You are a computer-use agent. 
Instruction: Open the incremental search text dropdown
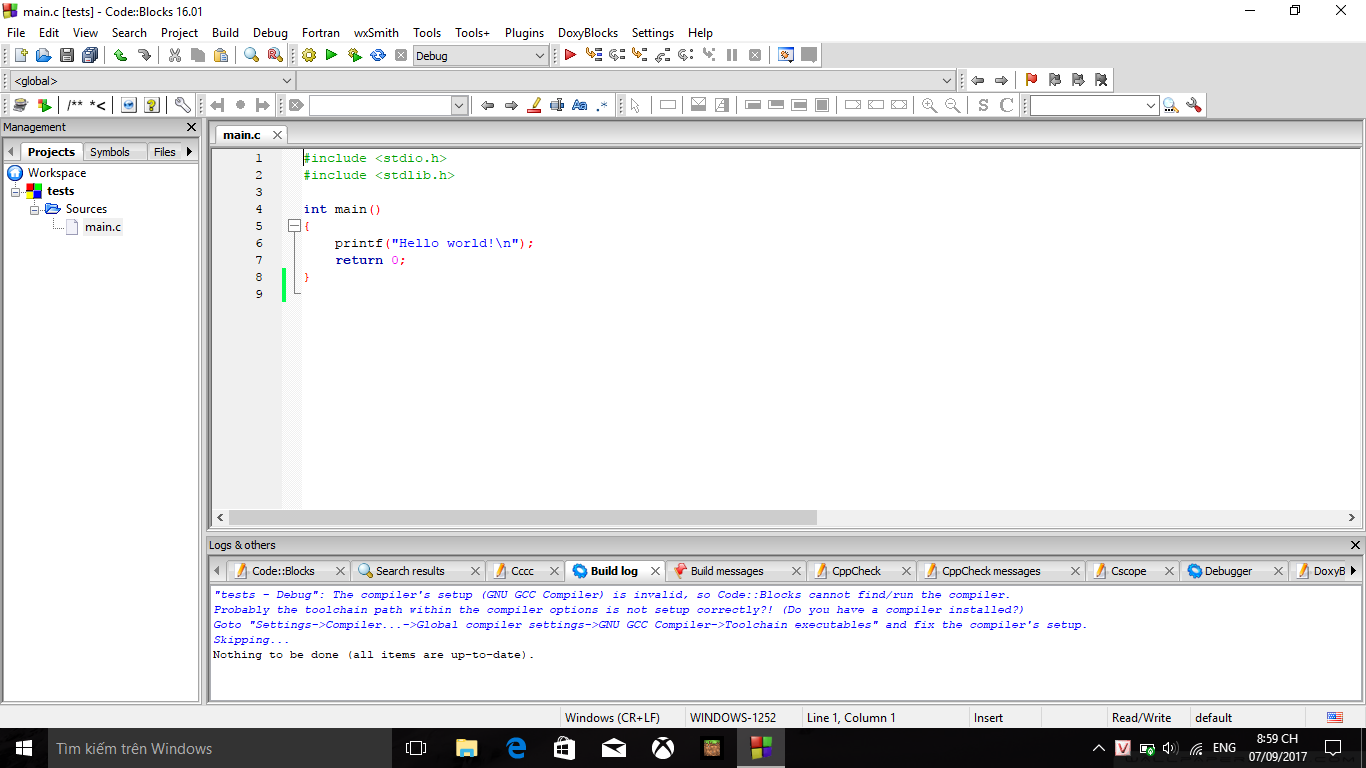pyautogui.click(x=460, y=105)
